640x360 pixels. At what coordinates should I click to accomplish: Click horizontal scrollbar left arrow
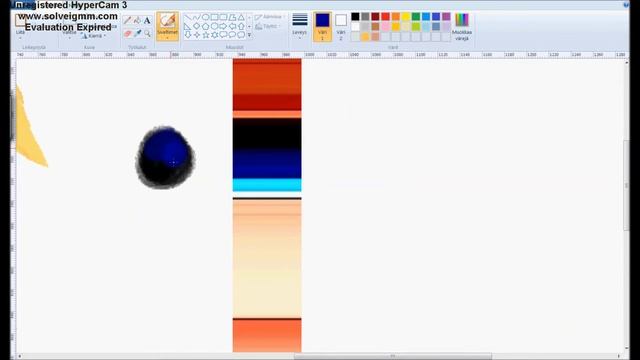click(19, 356)
